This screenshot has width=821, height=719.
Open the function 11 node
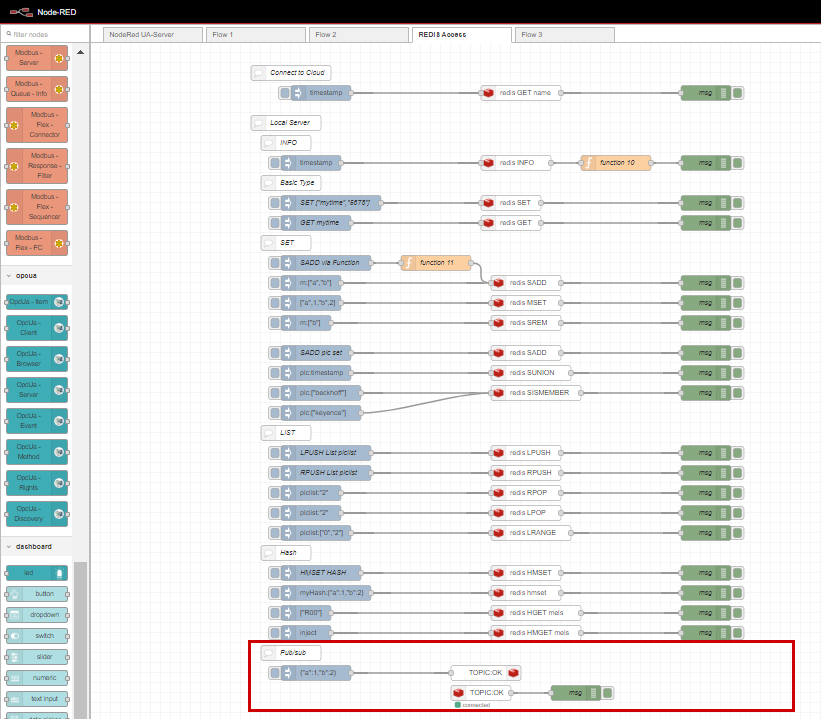point(436,262)
